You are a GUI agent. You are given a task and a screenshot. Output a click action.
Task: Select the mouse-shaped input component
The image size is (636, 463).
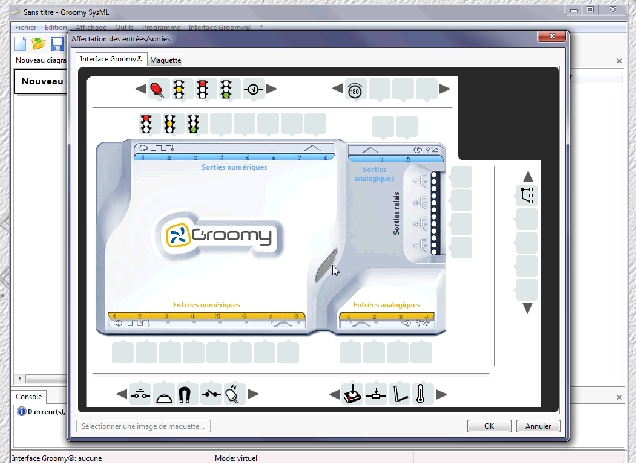pos(232,394)
